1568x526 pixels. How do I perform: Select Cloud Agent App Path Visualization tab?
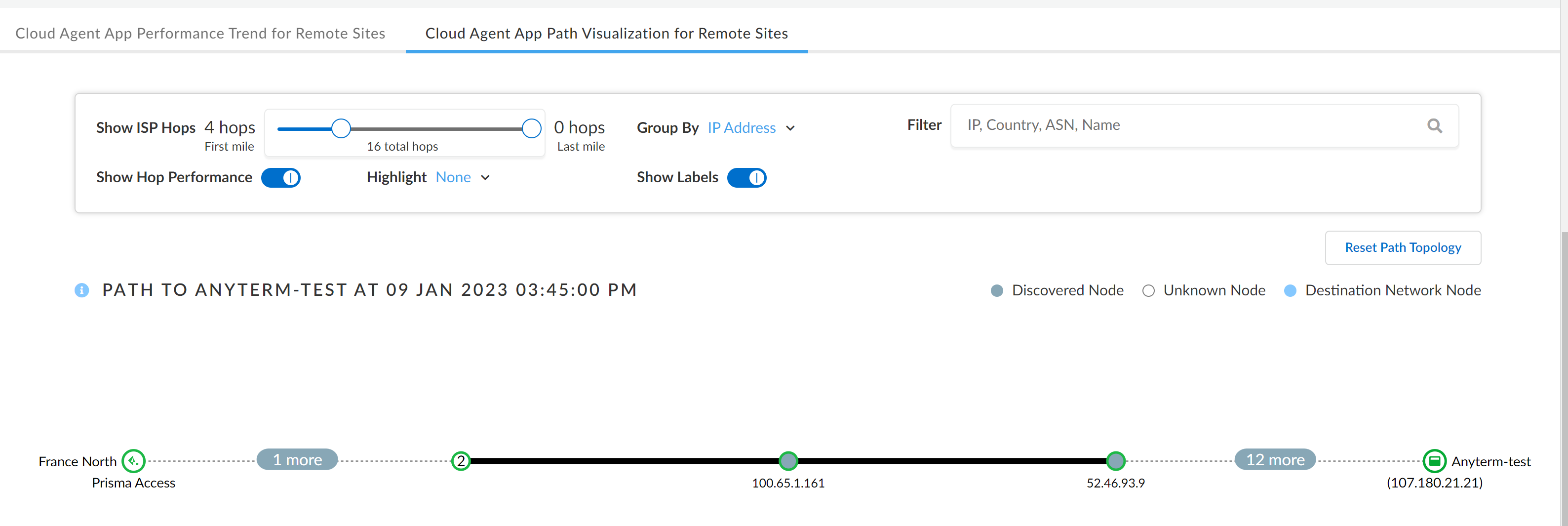click(606, 34)
